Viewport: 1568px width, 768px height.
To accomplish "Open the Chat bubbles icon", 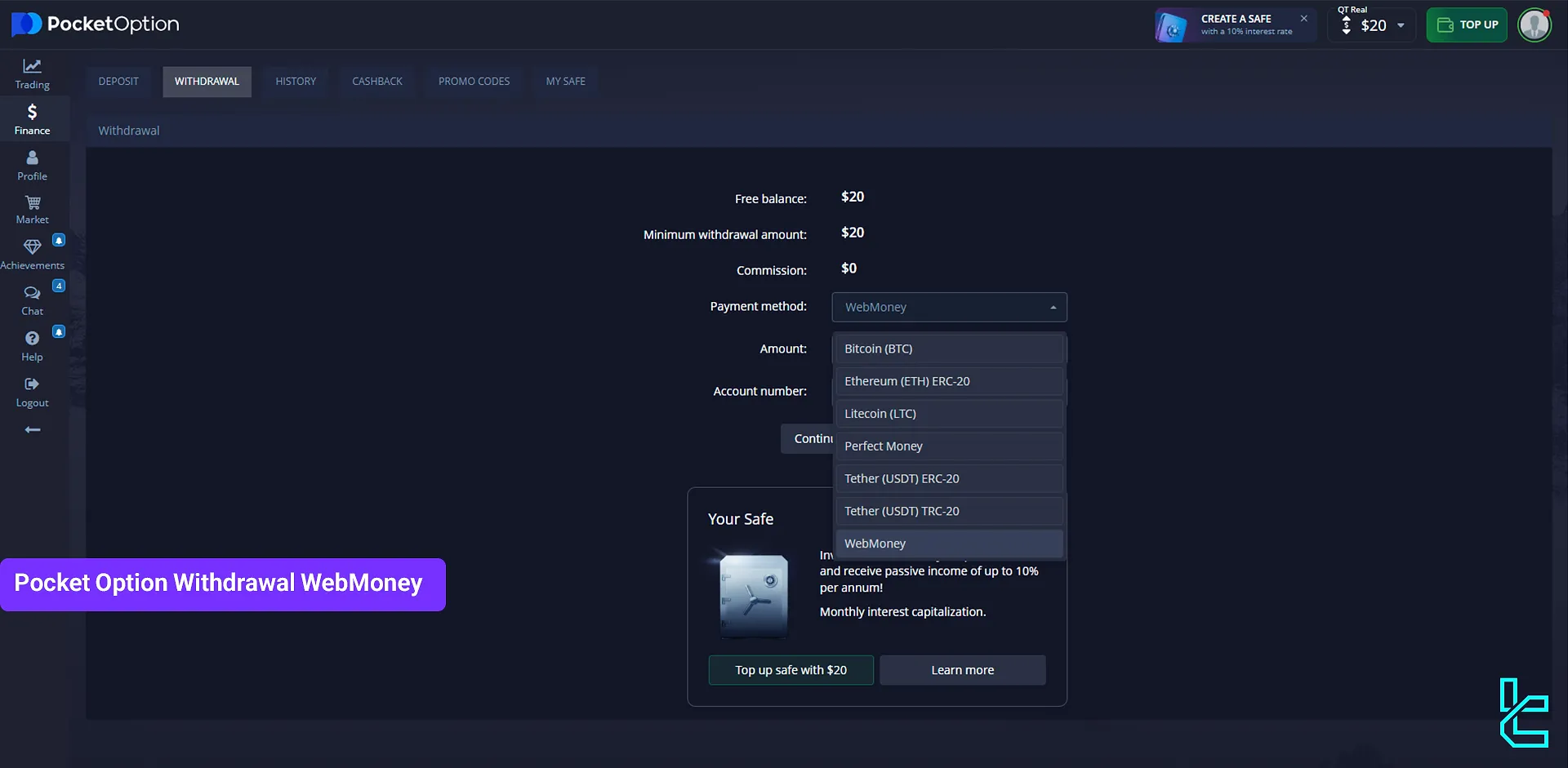I will point(32,293).
